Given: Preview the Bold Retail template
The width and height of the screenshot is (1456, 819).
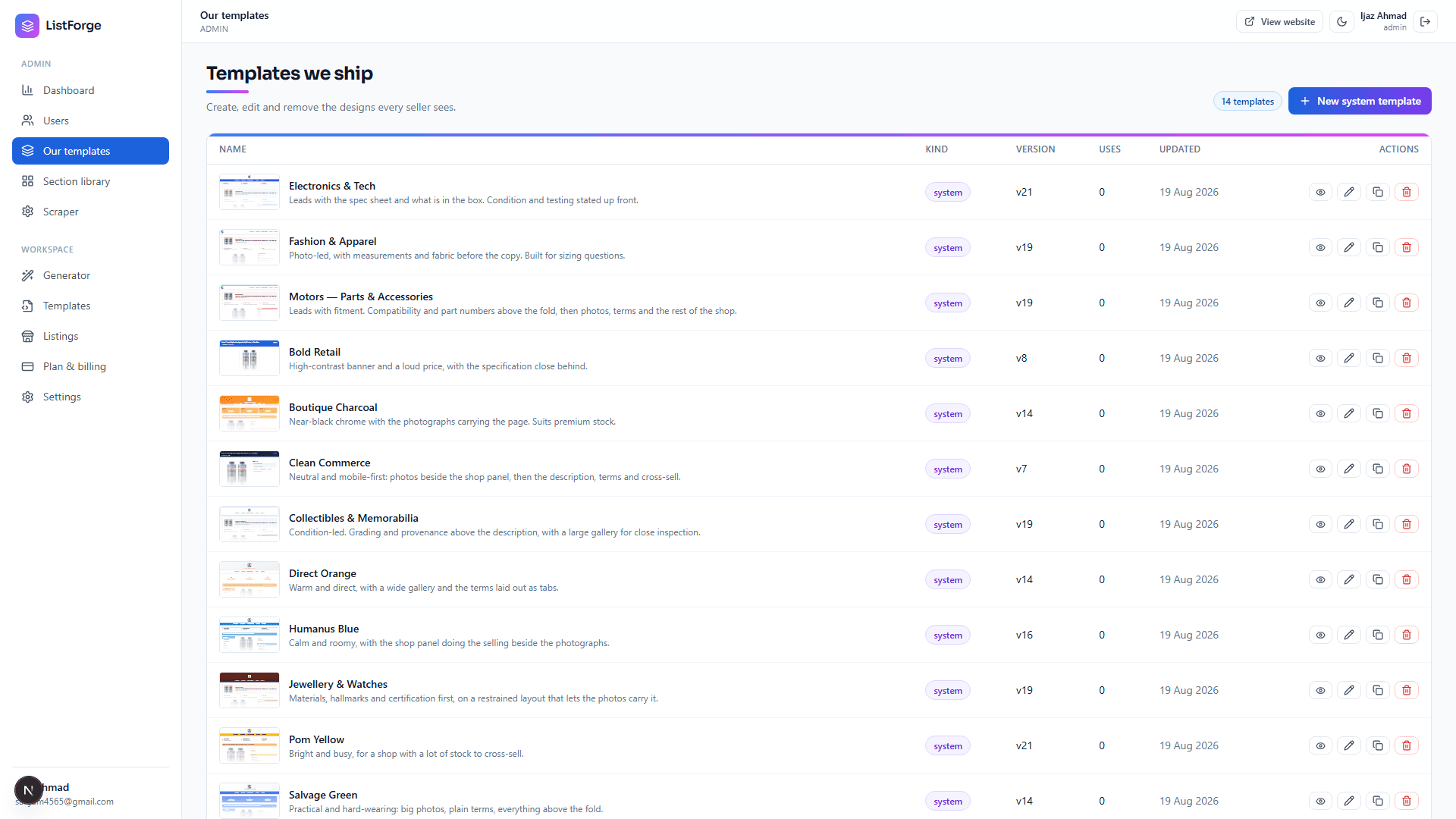Looking at the screenshot, I should click(1320, 358).
